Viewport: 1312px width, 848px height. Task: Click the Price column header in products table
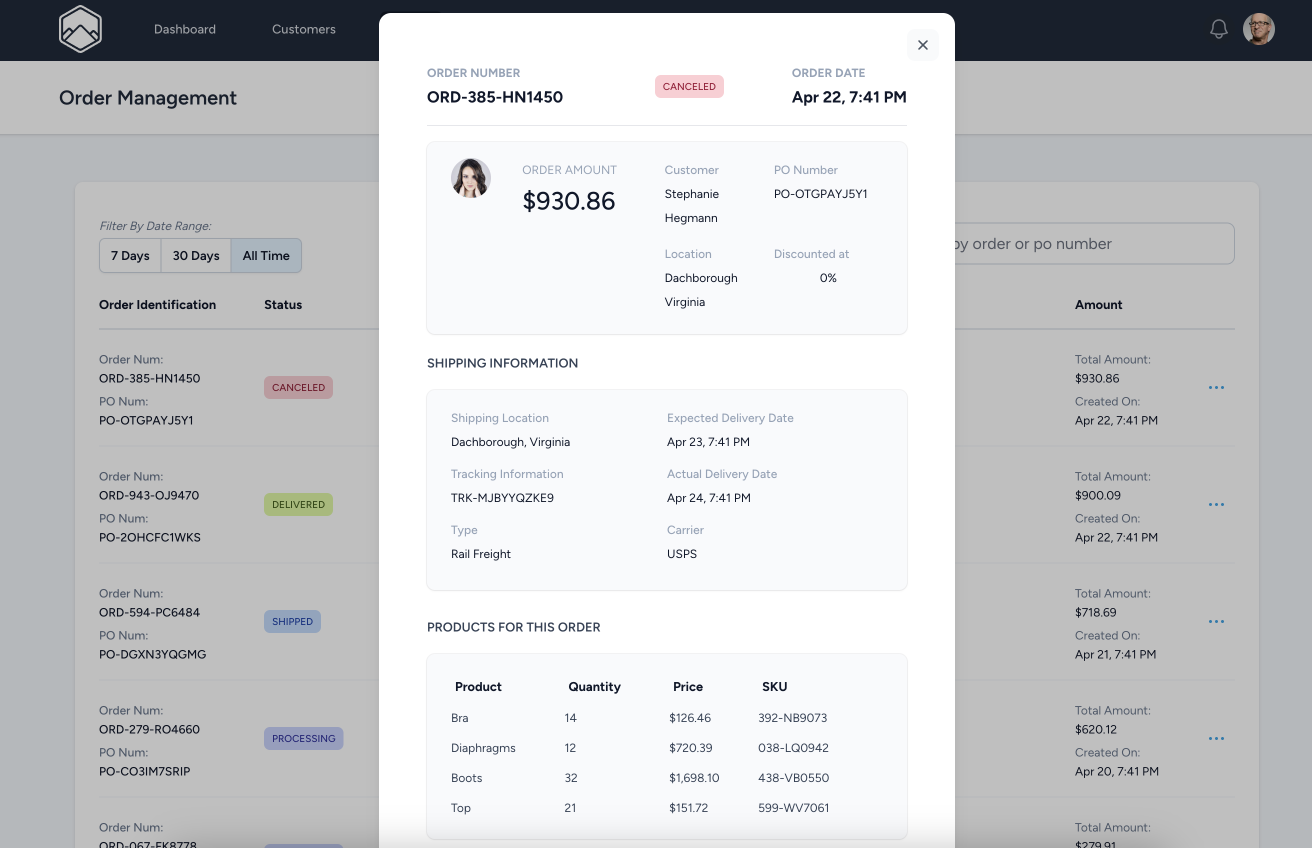tap(688, 687)
